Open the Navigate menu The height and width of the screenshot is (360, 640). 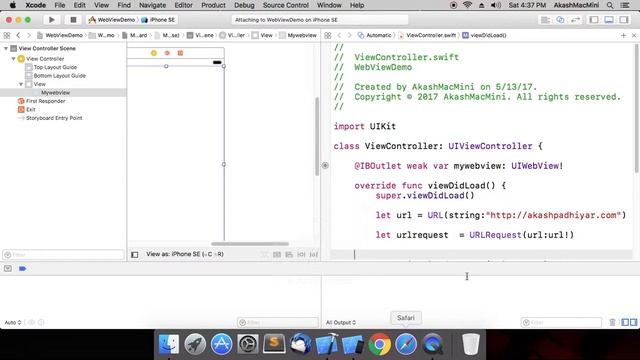(x=152, y=5)
